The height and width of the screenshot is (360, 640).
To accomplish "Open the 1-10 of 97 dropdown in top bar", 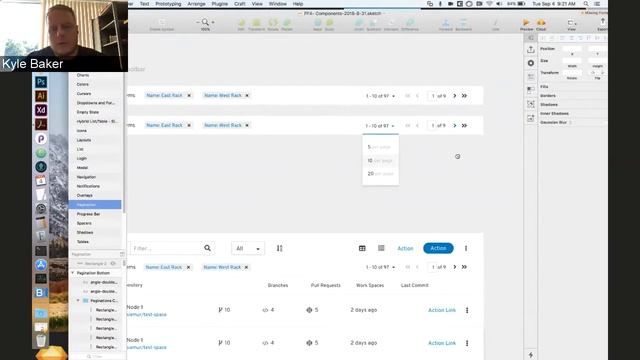I will (380, 96).
